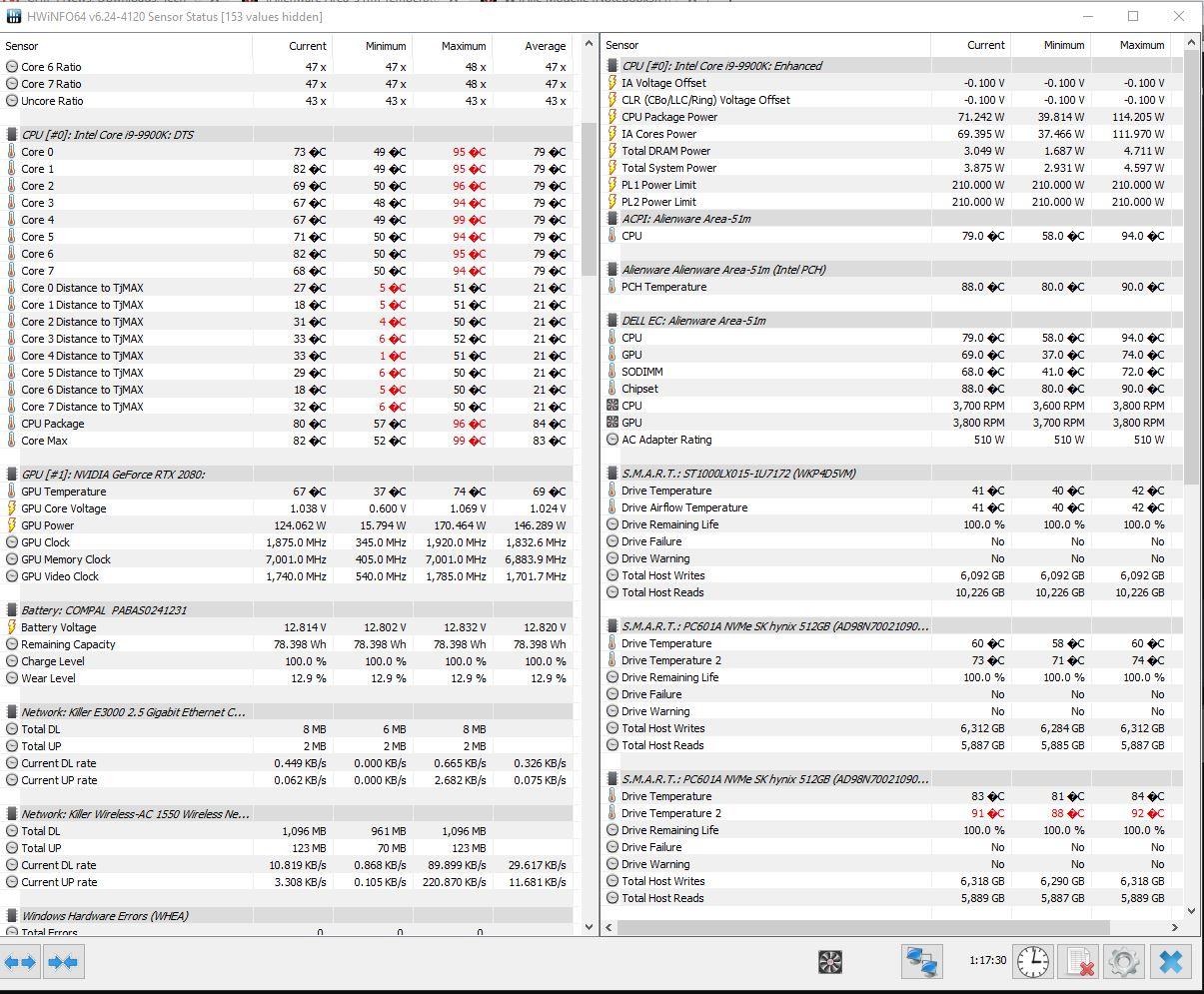Screen dimensions: 1204x994
Task: Open sensor settings gear icon
Action: pos(1124,962)
